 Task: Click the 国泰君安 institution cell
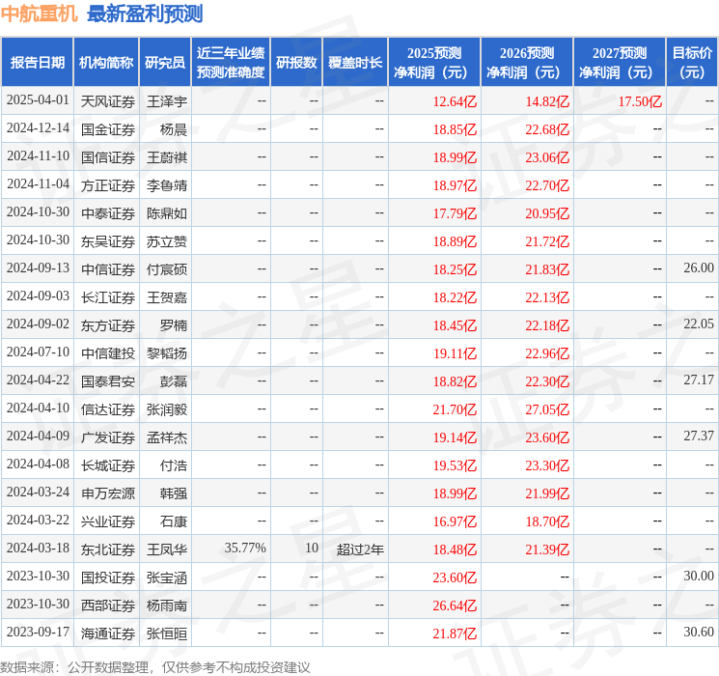(x=108, y=381)
